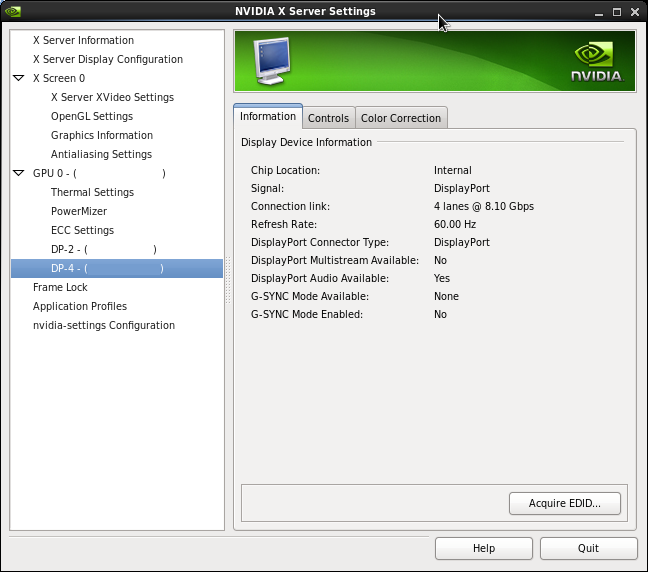The width and height of the screenshot is (648, 572).
Task: Click the '60.00 Hz' refresh rate value
Action: pyautogui.click(x=455, y=224)
